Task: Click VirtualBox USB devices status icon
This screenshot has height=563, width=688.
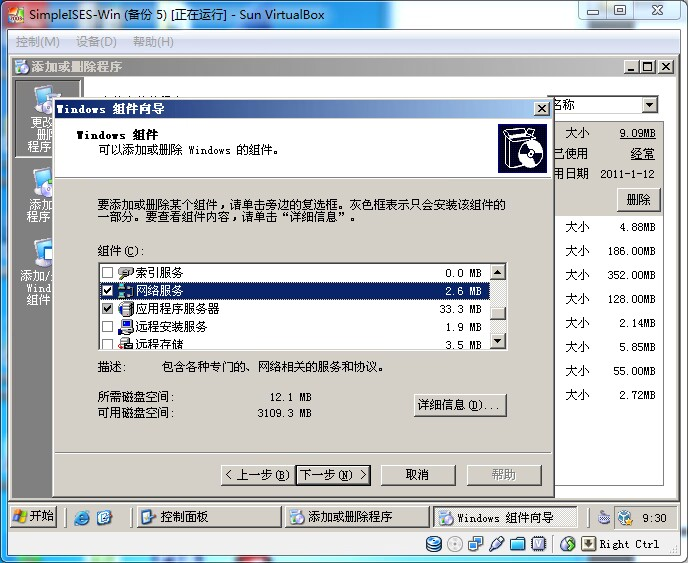Action: (496, 544)
